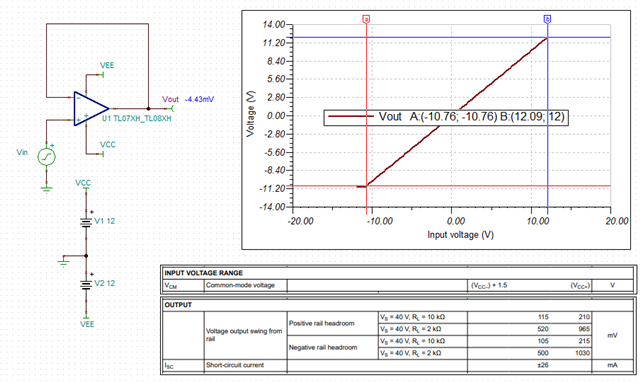Click the (Vcc-) + 1.5 cell
The height and width of the screenshot is (382, 640).
(489, 285)
